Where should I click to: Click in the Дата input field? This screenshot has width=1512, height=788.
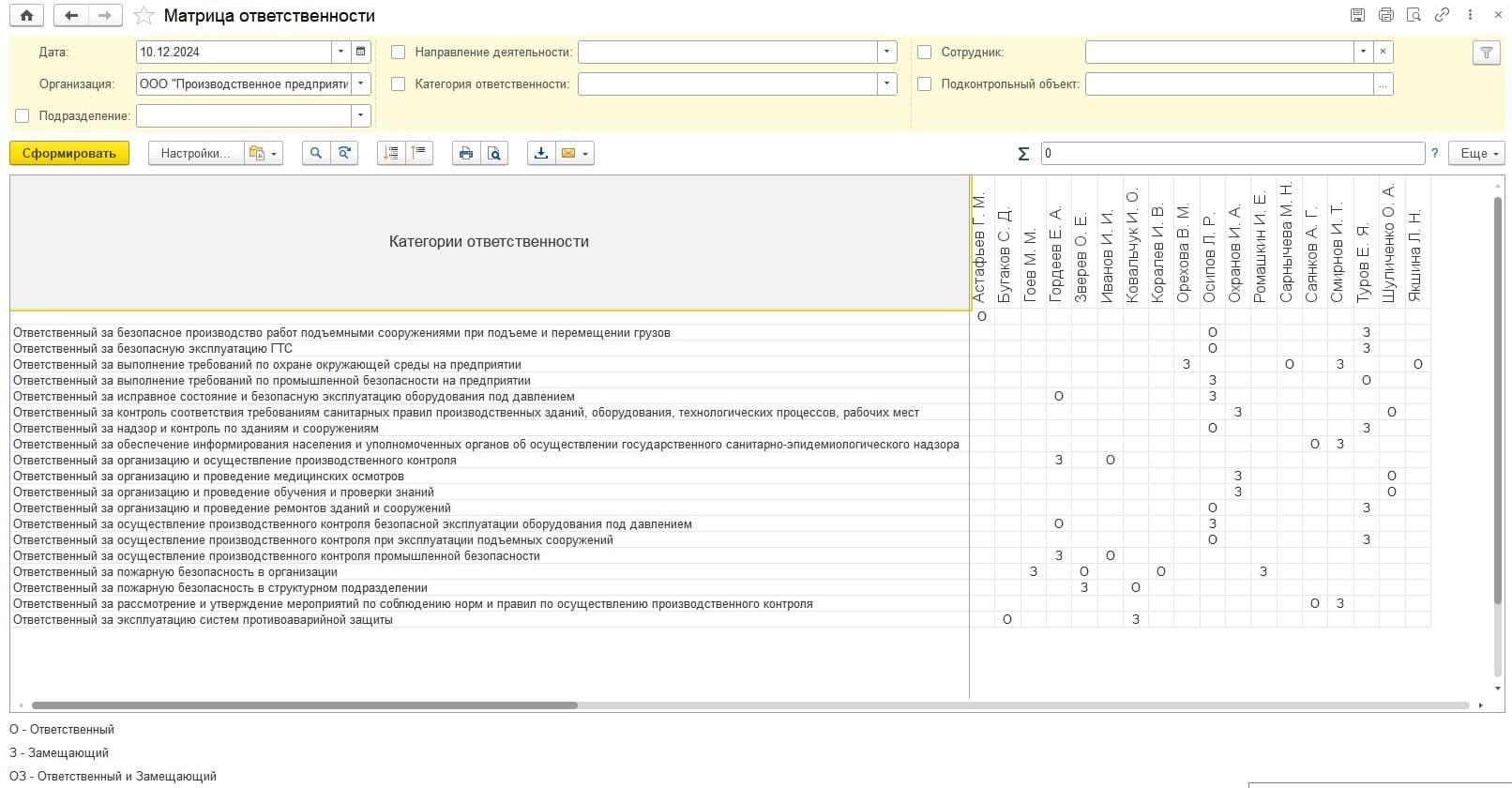[x=234, y=52]
